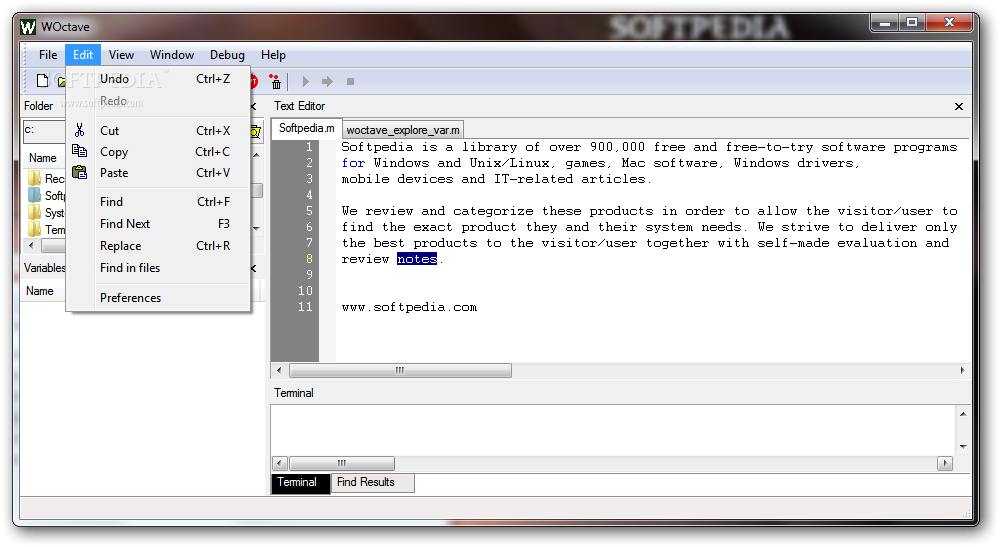Click terminal vertical scroll down arrow

point(962,446)
